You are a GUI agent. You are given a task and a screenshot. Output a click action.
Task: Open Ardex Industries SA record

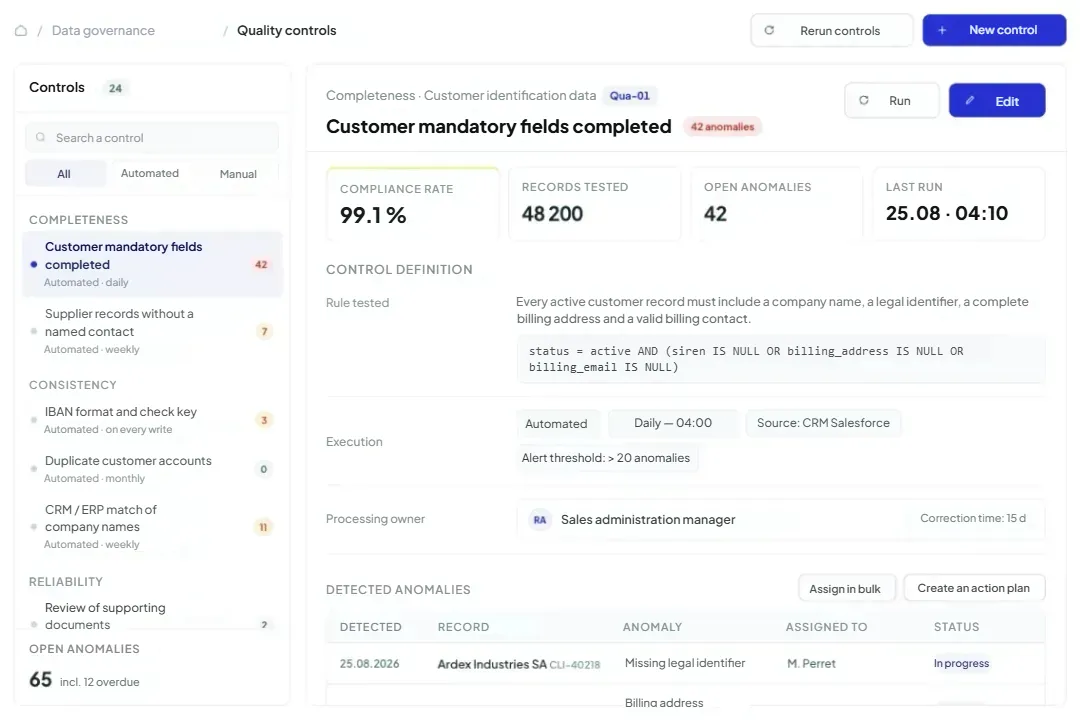point(519,664)
